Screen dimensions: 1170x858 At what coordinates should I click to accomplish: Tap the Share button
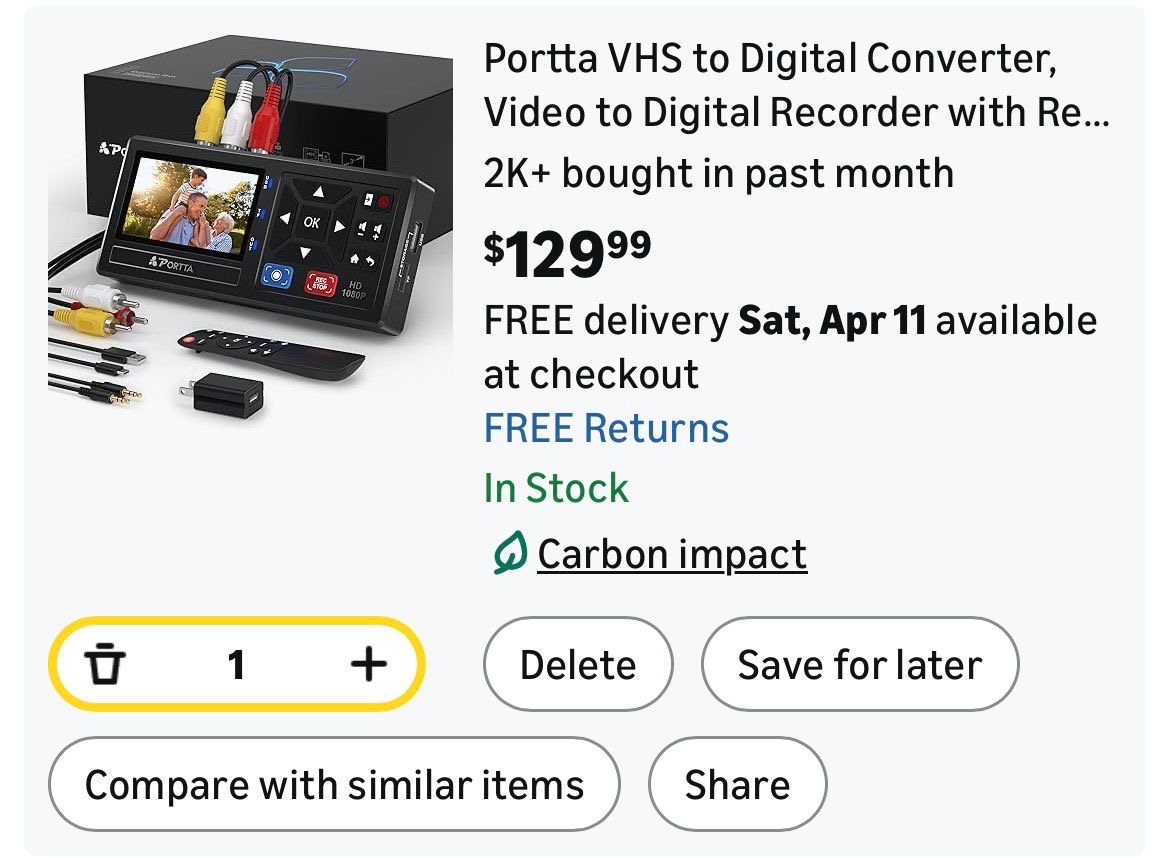737,784
